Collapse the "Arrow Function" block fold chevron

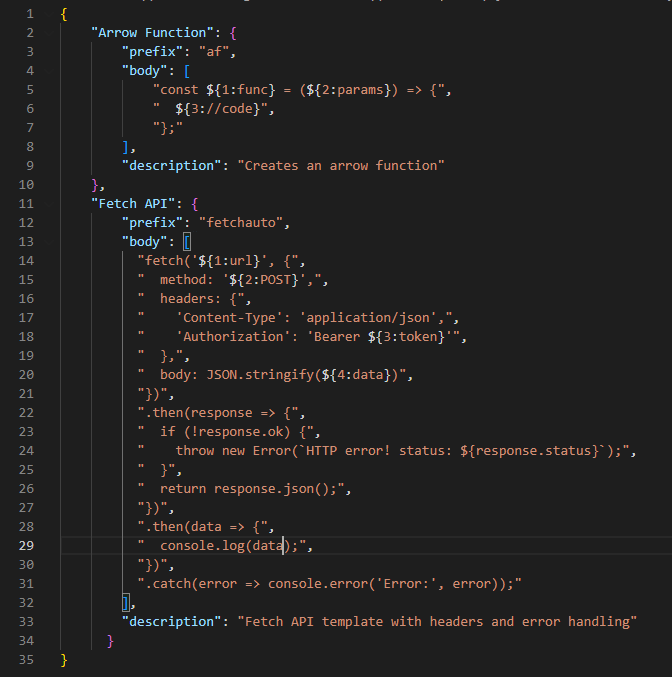[48, 33]
